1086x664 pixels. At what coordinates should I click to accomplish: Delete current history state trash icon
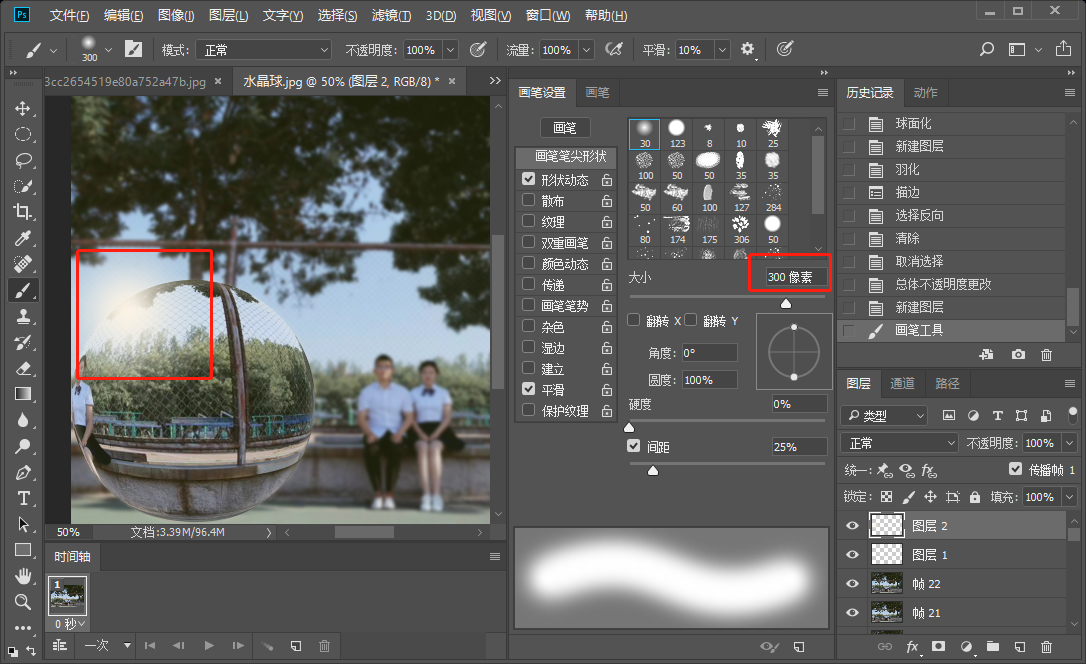tap(1047, 355)
